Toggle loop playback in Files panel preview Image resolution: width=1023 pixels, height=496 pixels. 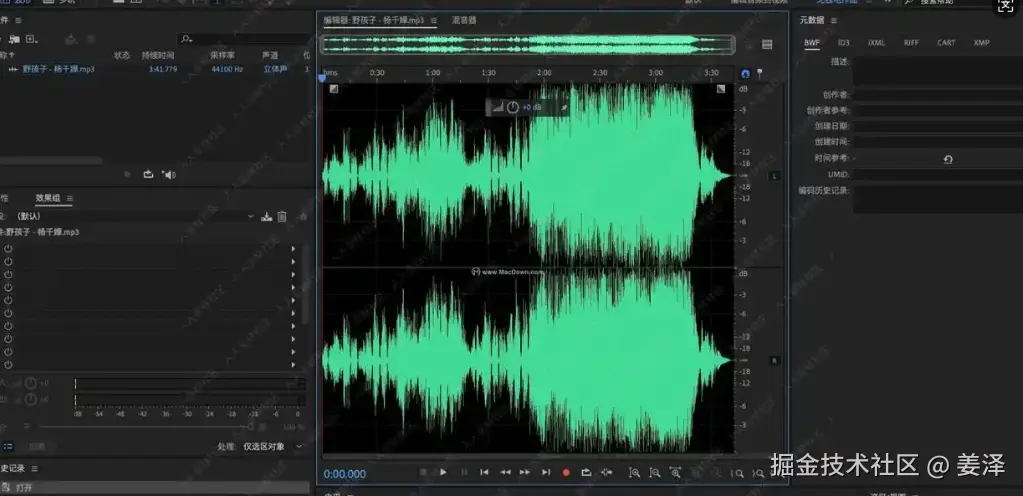pos(148,174)
